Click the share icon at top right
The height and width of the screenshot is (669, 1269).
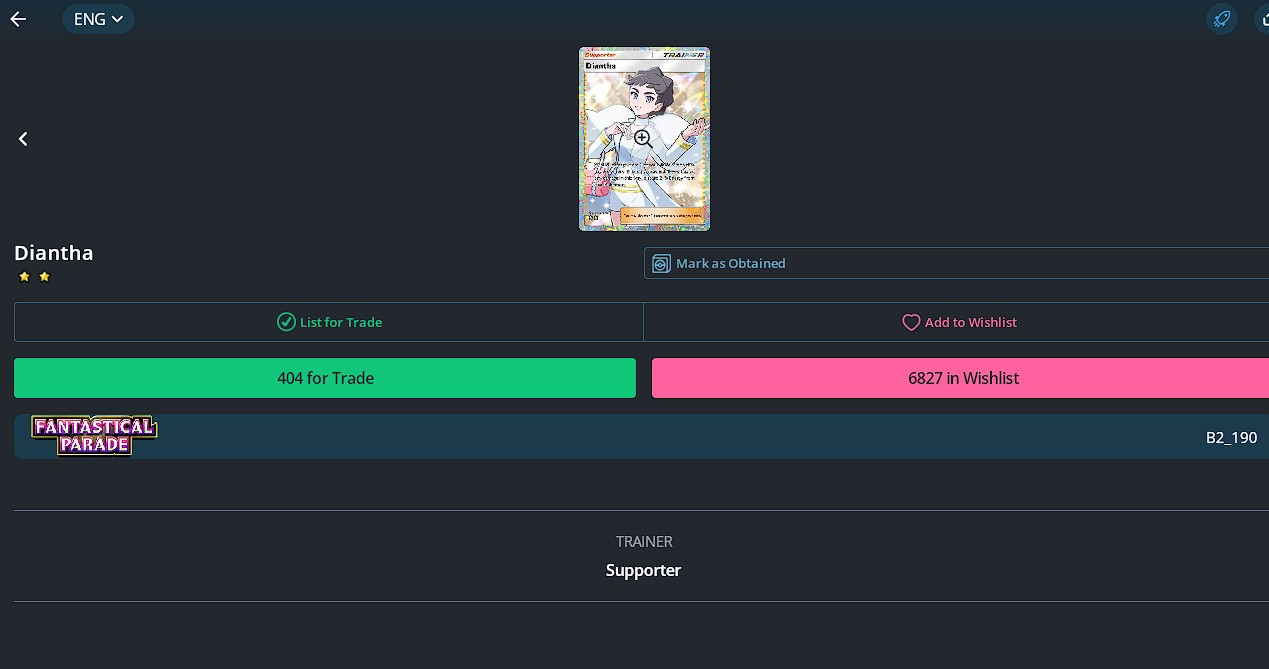click(1261, 19)
